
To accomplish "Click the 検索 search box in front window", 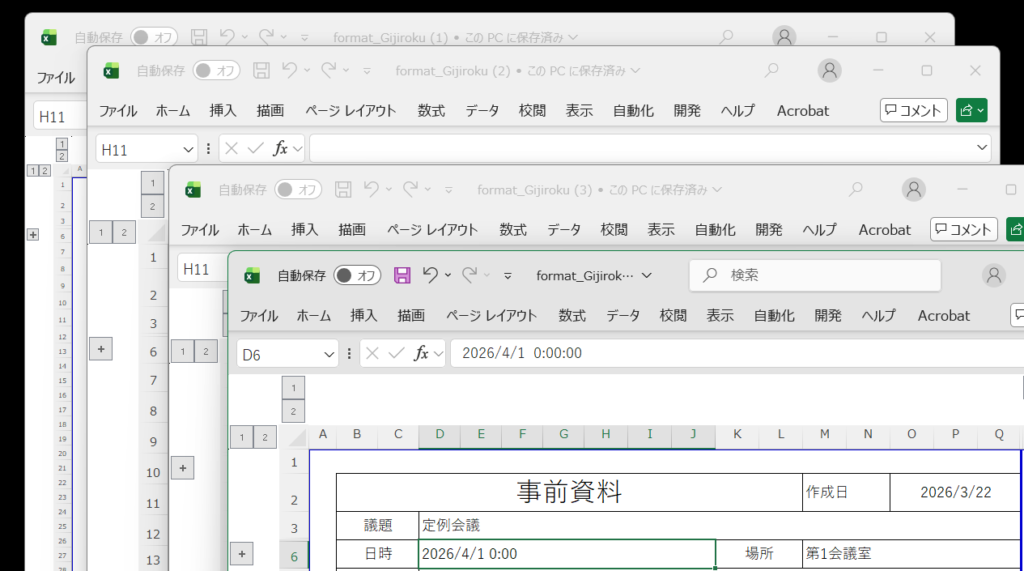I will click(x=815, y=275).
